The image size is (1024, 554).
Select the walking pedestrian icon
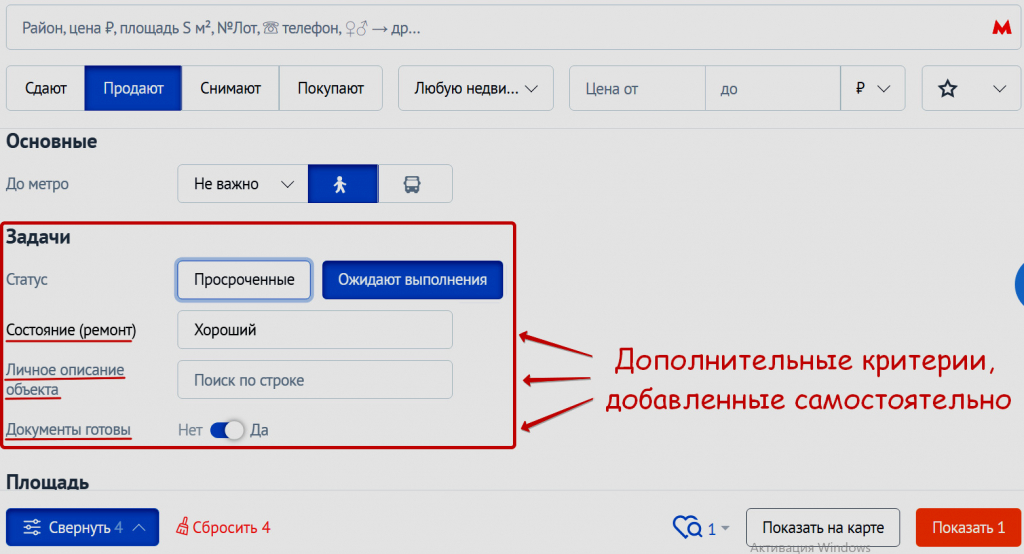click(x=342, y=184)
